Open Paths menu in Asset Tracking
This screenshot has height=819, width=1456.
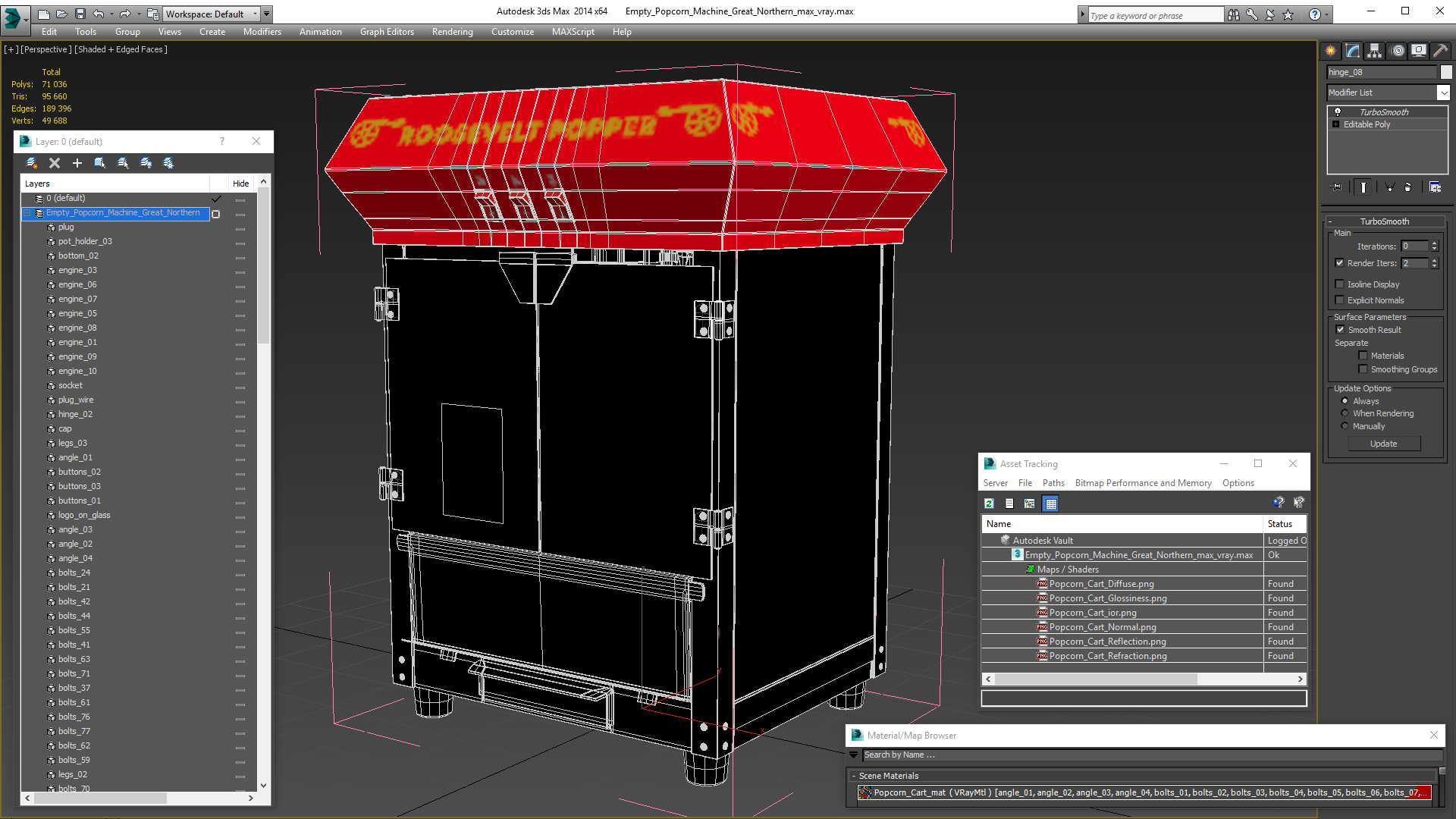(1053, 483)
